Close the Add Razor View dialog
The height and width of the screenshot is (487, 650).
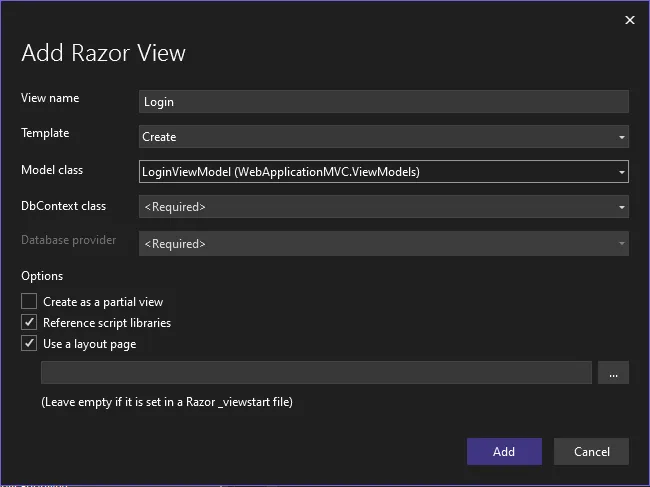point(629,20)
